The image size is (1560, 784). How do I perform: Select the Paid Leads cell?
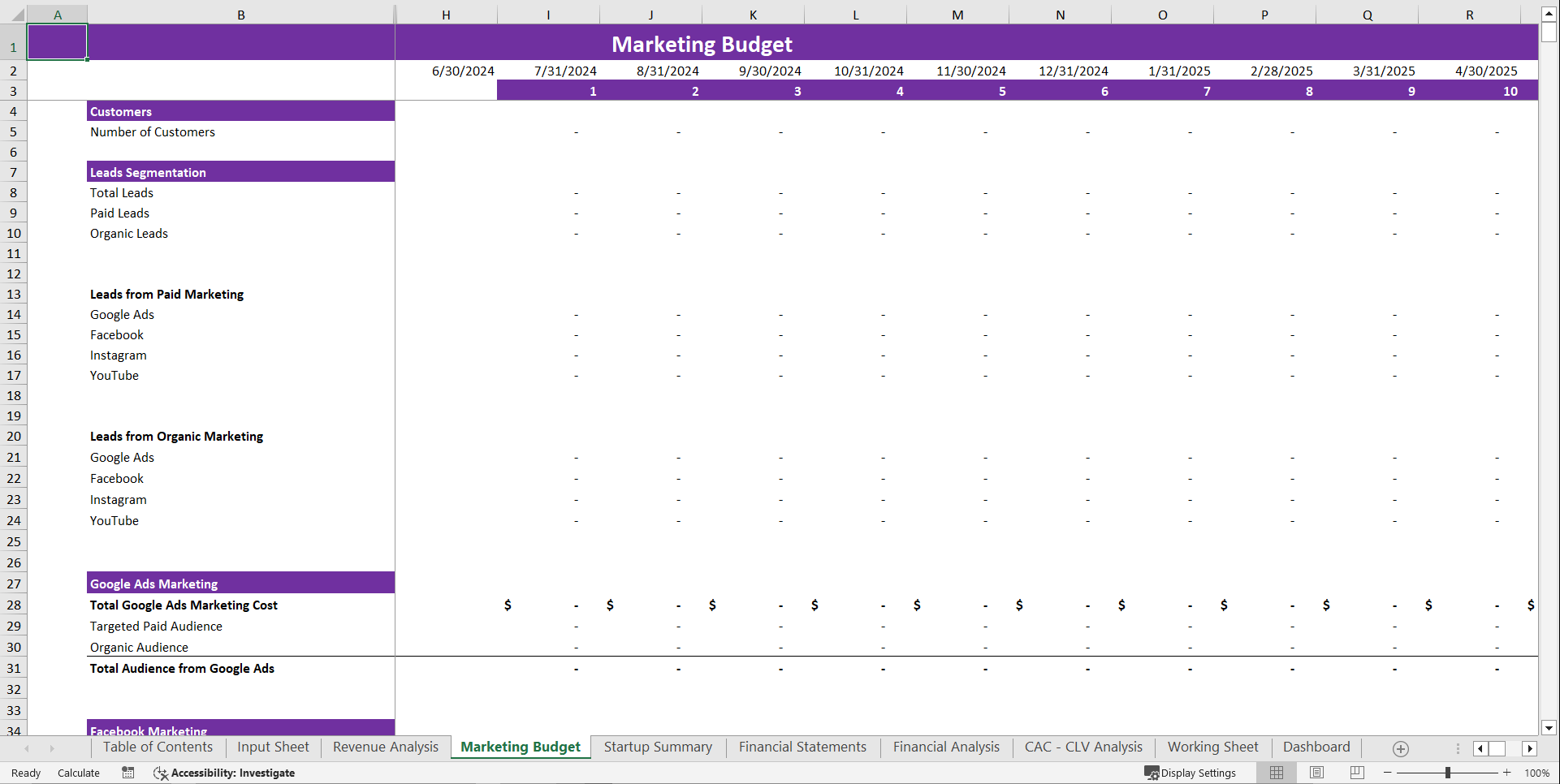[x=240, y=213]
